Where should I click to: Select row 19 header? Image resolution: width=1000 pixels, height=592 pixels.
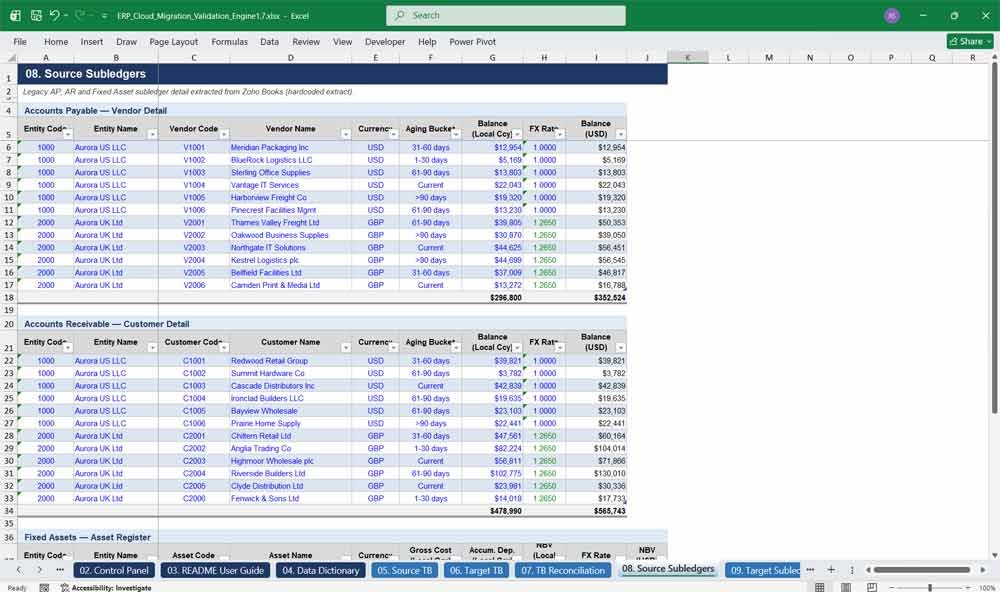[9, 310]
